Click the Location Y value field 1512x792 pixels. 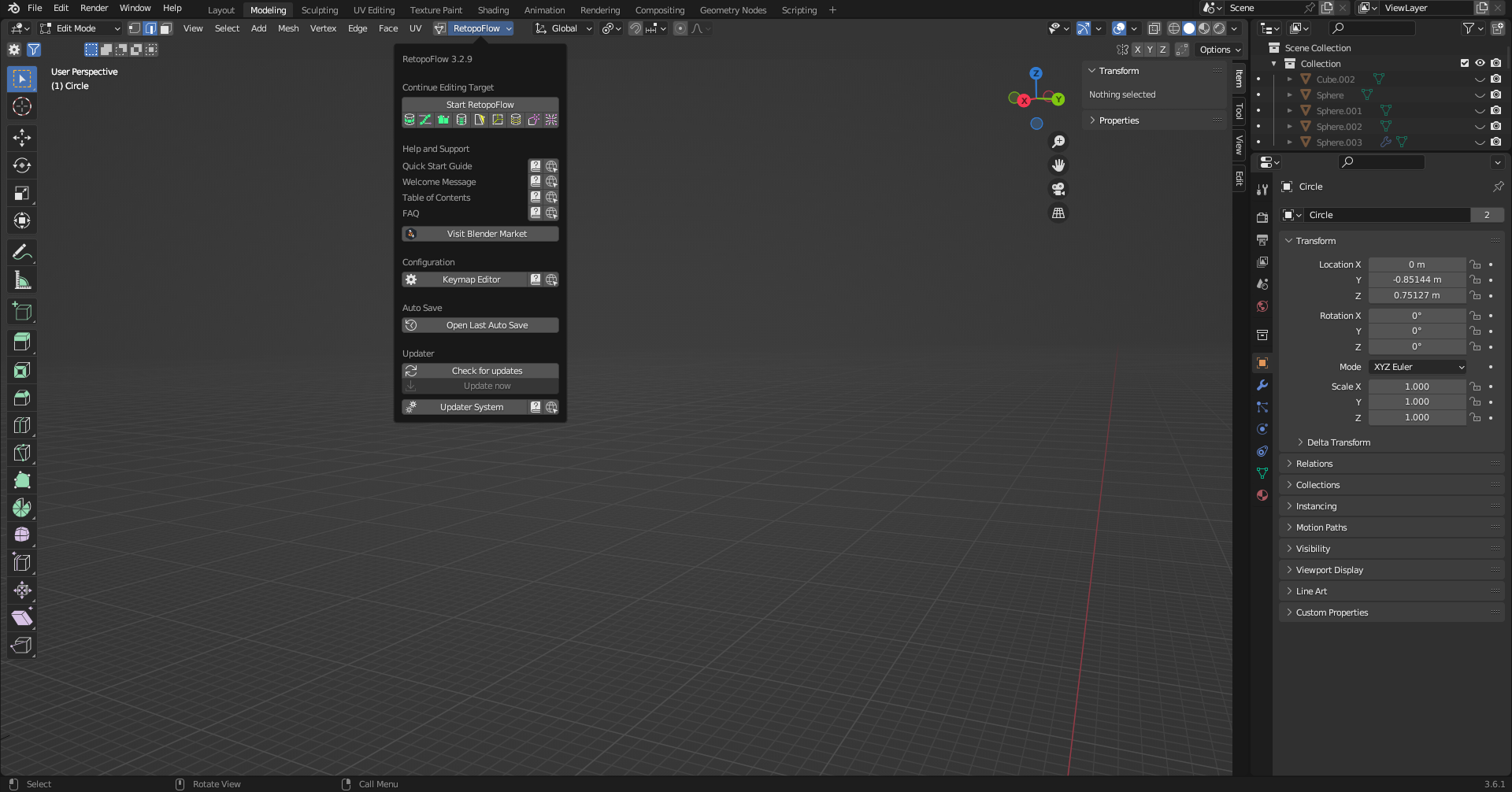point(1417,279)
